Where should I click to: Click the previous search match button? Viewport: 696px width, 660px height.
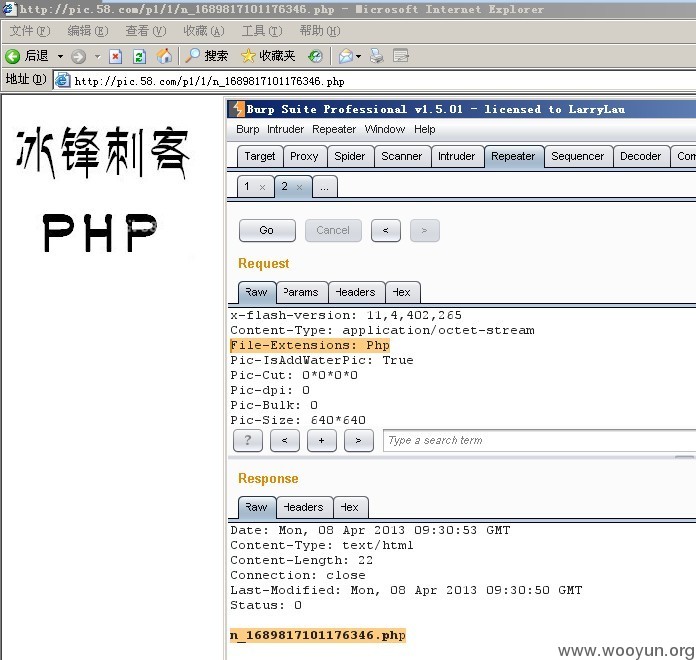[x=285, y=440]
